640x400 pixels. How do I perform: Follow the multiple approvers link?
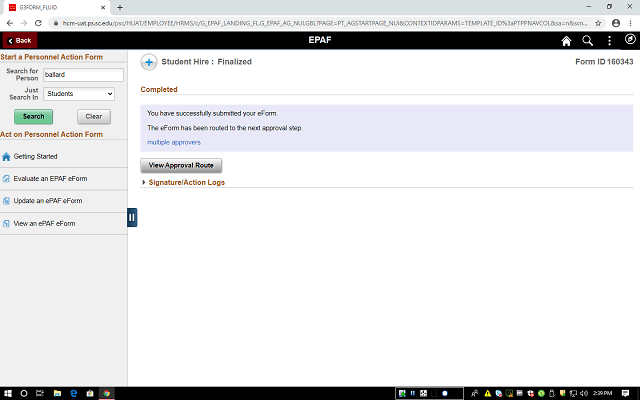coord(174,142)
